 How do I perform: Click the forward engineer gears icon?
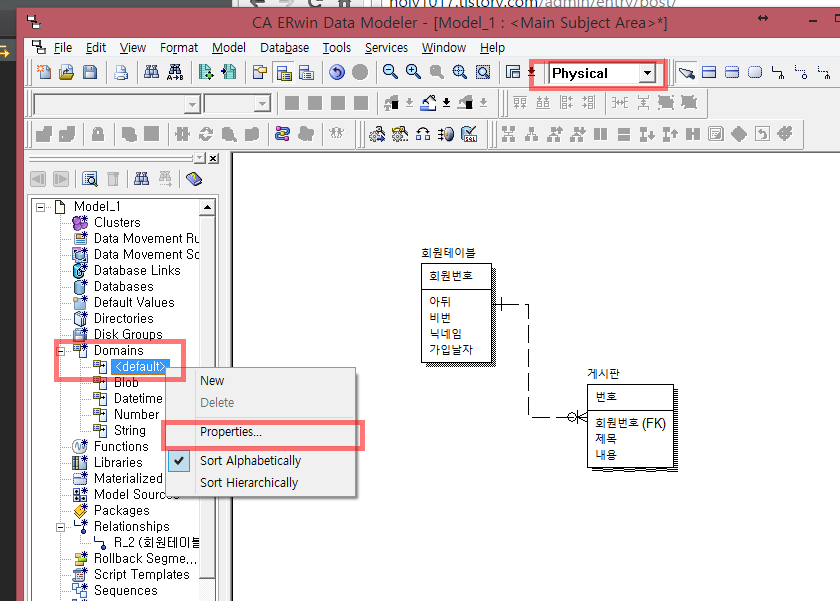pyautogui.click(x=377, y=133)
